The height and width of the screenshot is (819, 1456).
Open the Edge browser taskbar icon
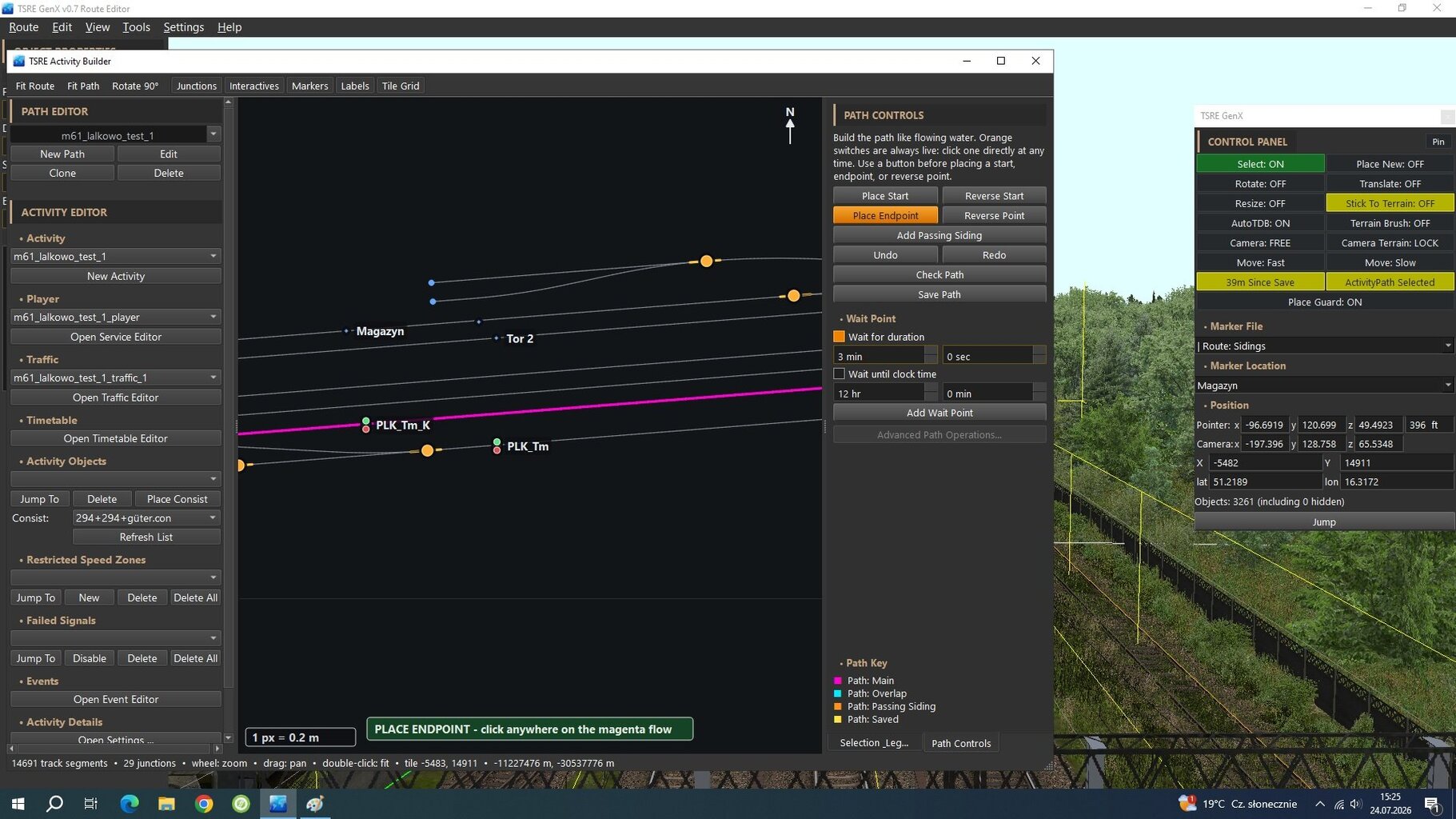[129, 804]
